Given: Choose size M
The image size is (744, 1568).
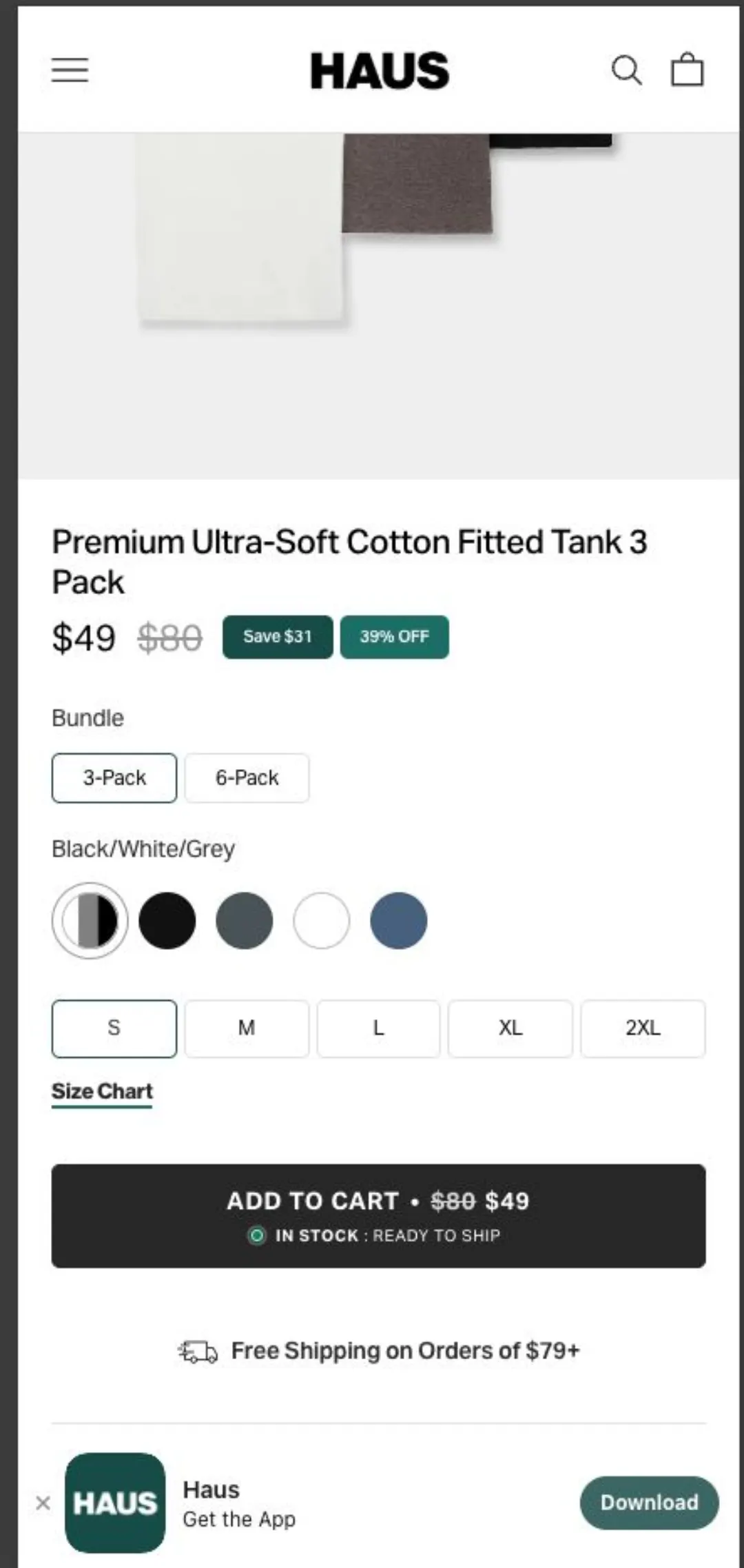Looking at the screenshot, I should coord(247,1028).
